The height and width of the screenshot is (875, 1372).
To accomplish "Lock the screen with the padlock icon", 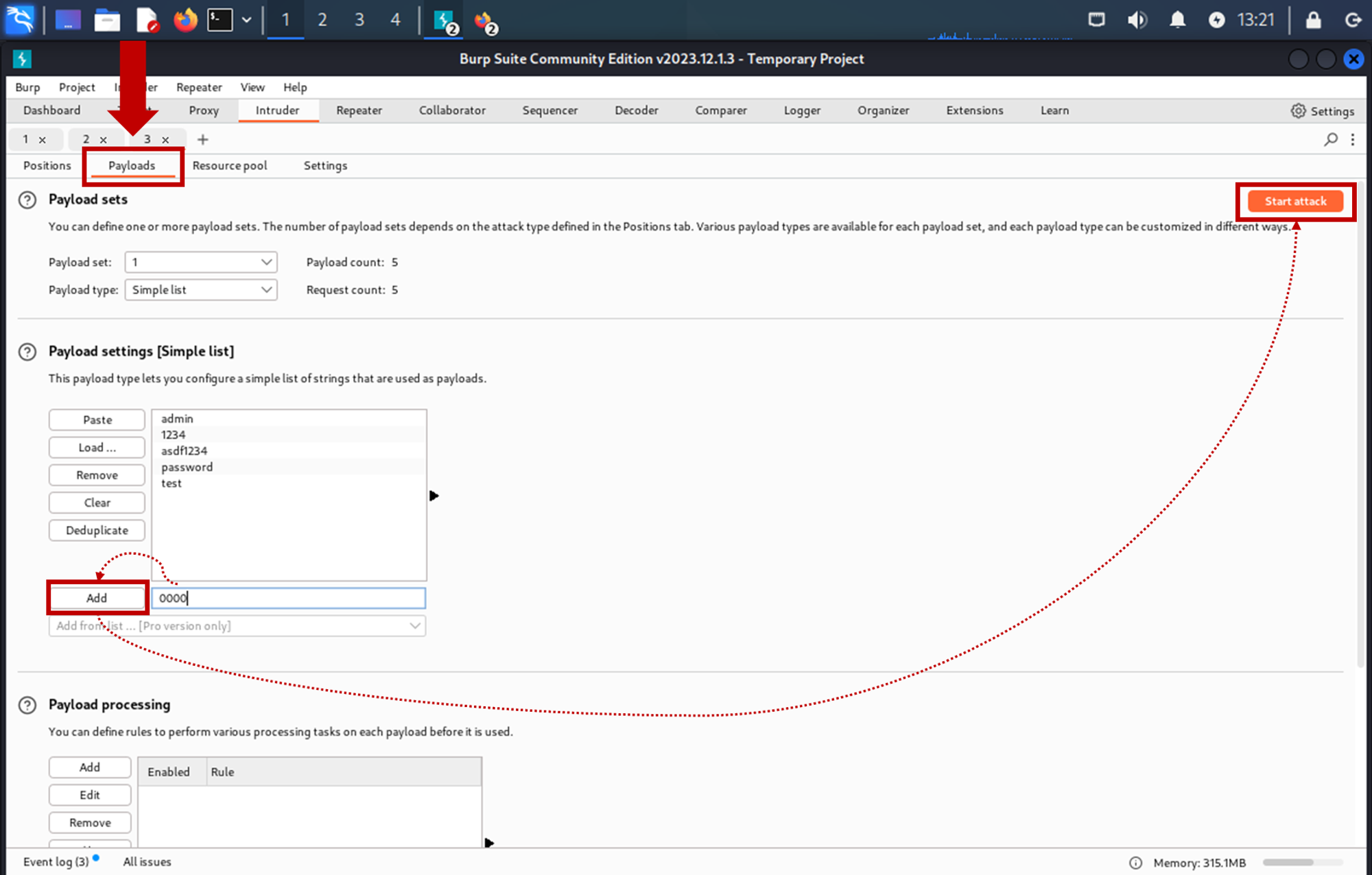I will click(1313, 19).
